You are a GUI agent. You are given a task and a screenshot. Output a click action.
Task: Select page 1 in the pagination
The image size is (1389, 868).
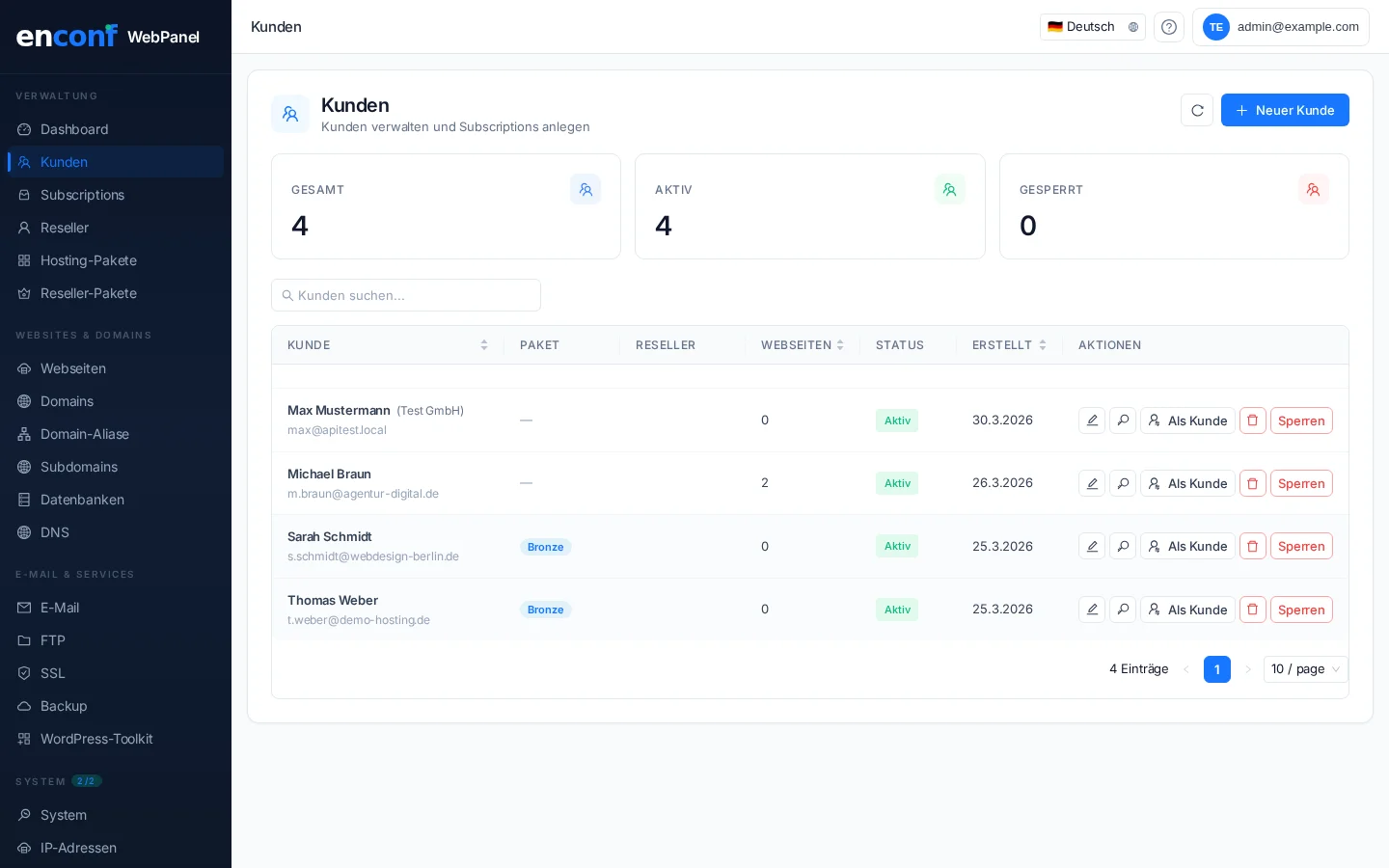click(x=1216, y=669)
